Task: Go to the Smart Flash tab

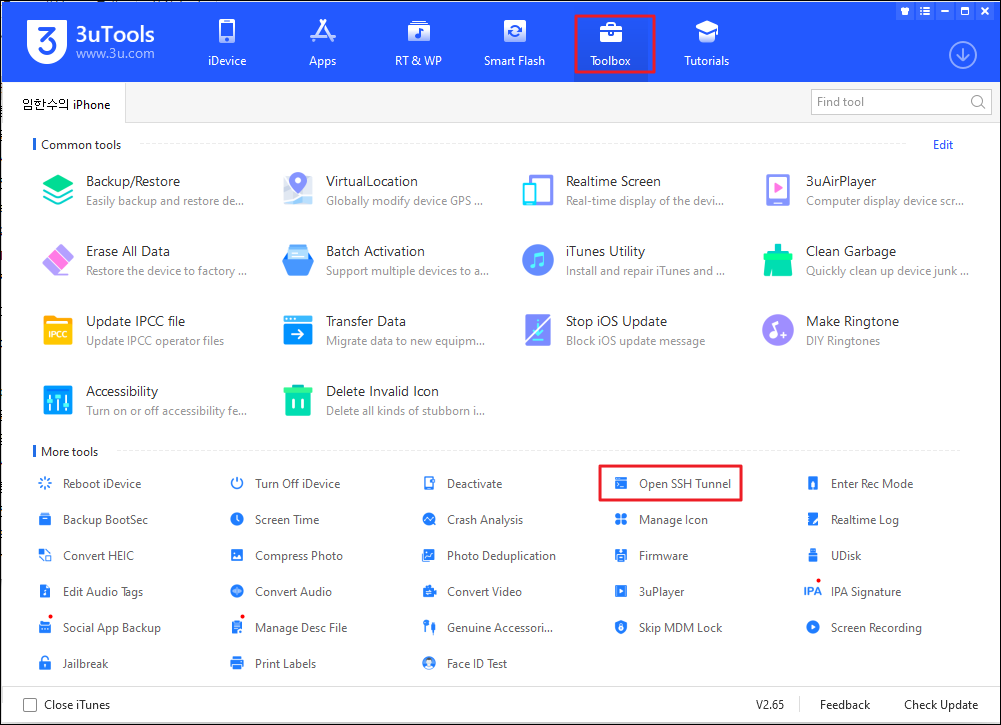Action: pyautogui.click(x=514, y=43)
